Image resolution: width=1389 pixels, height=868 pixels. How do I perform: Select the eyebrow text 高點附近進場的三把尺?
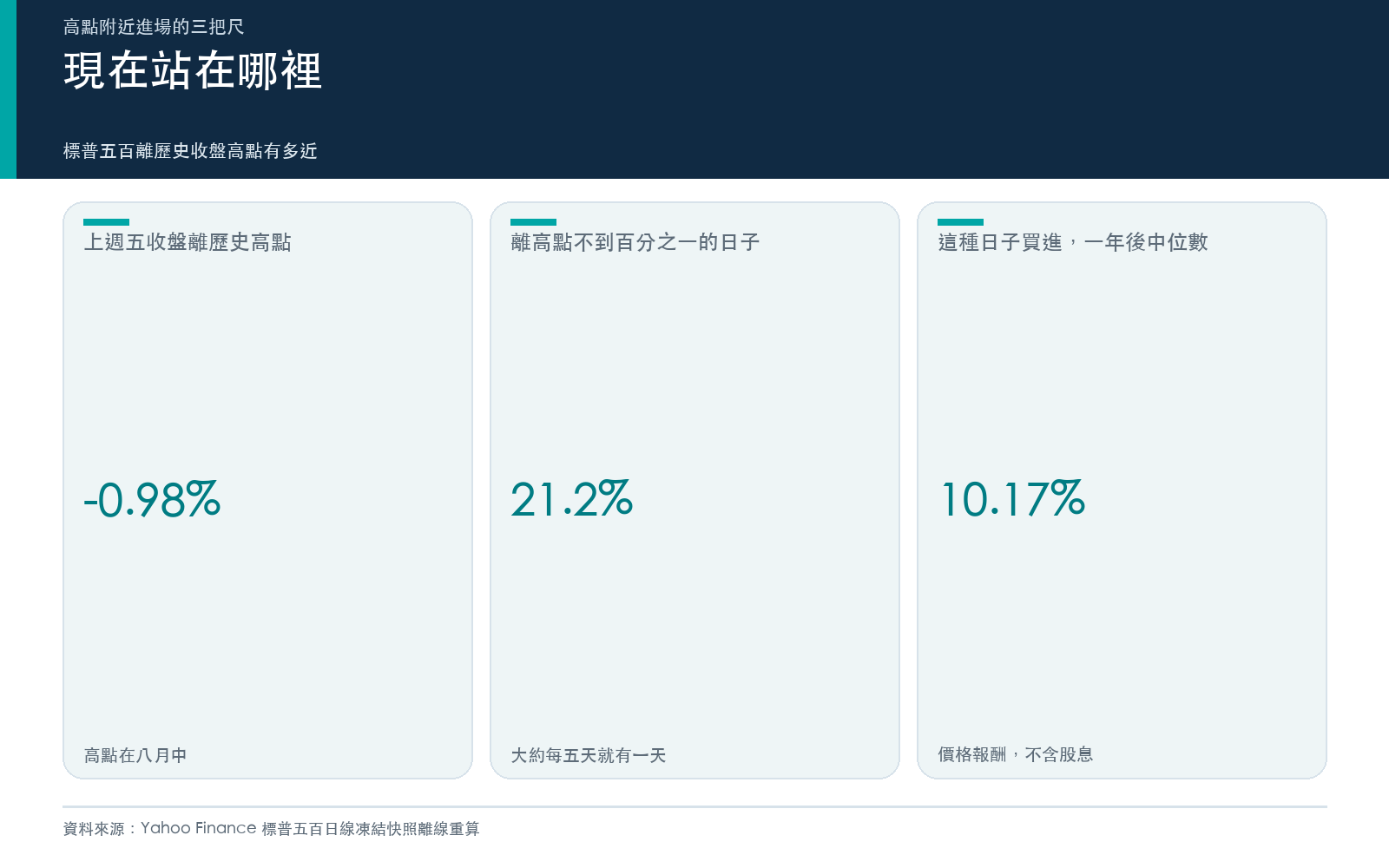tap(154, 27)
